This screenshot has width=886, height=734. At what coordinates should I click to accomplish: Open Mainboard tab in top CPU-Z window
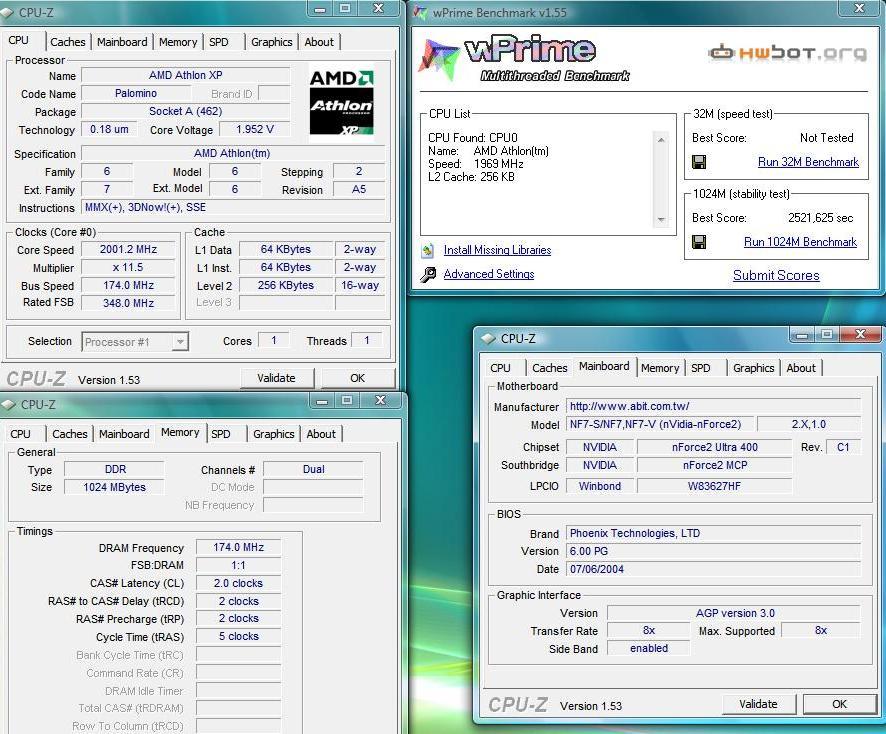click(x=122, y=42)
